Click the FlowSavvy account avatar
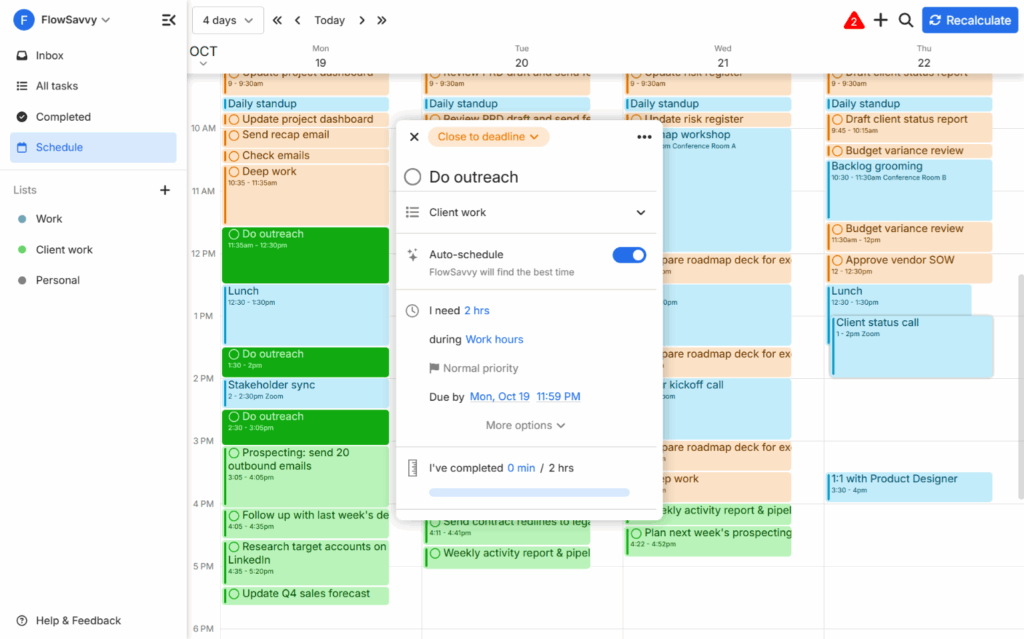The image size is (1024, 639). [x=24, y=20]
